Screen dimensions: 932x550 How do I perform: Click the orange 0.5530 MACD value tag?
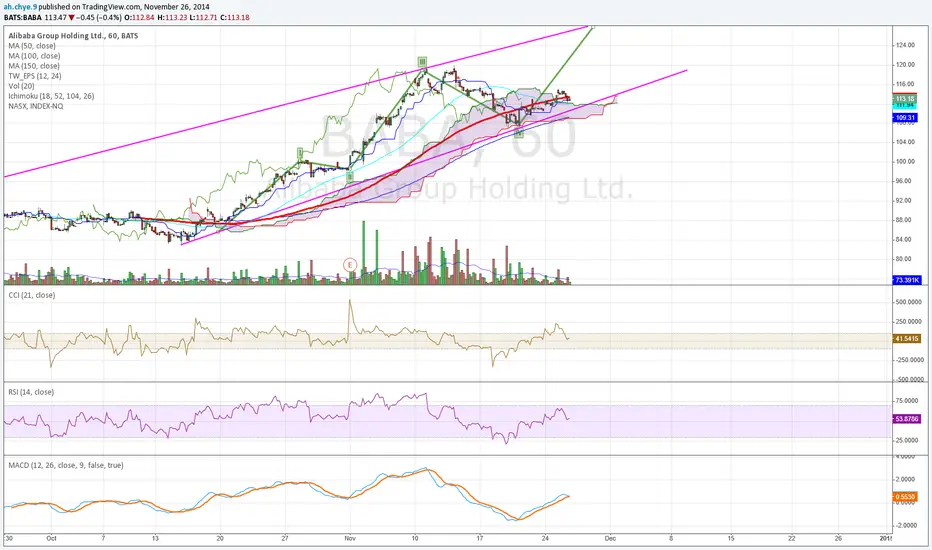coord(905,496)
